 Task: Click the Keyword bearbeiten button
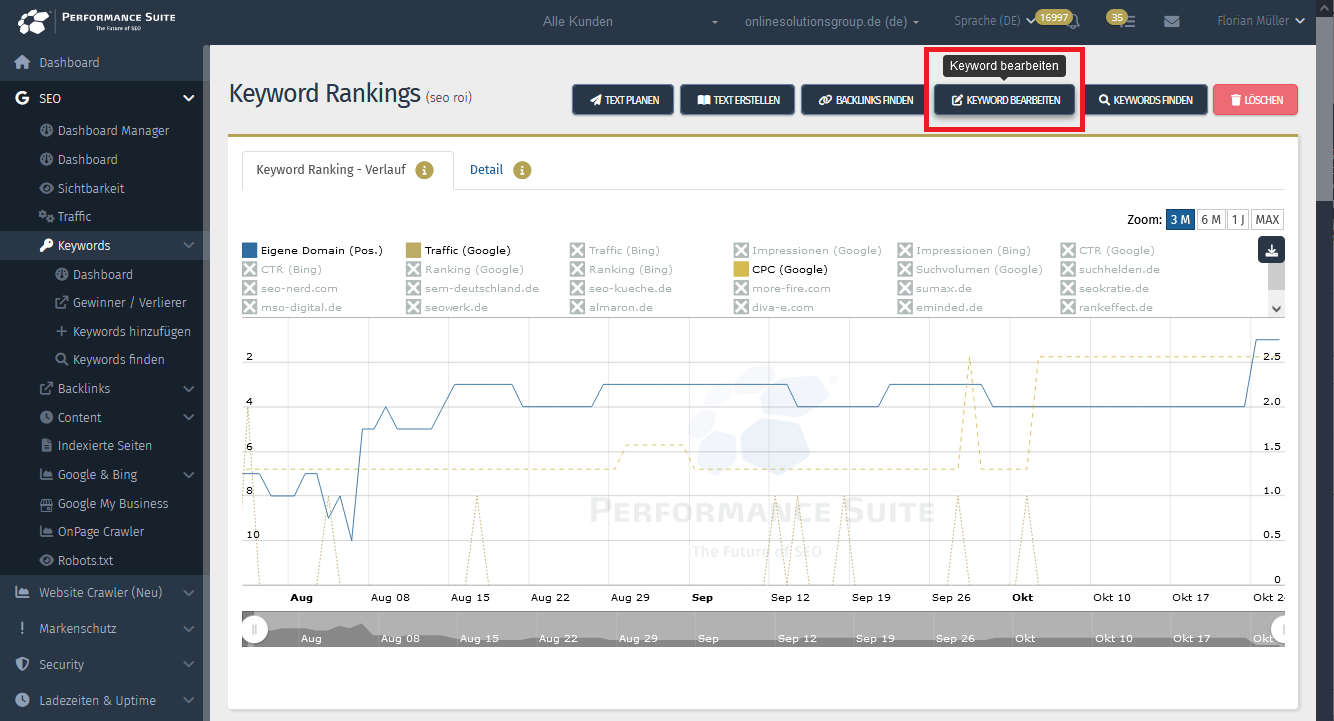[1005, 100]
